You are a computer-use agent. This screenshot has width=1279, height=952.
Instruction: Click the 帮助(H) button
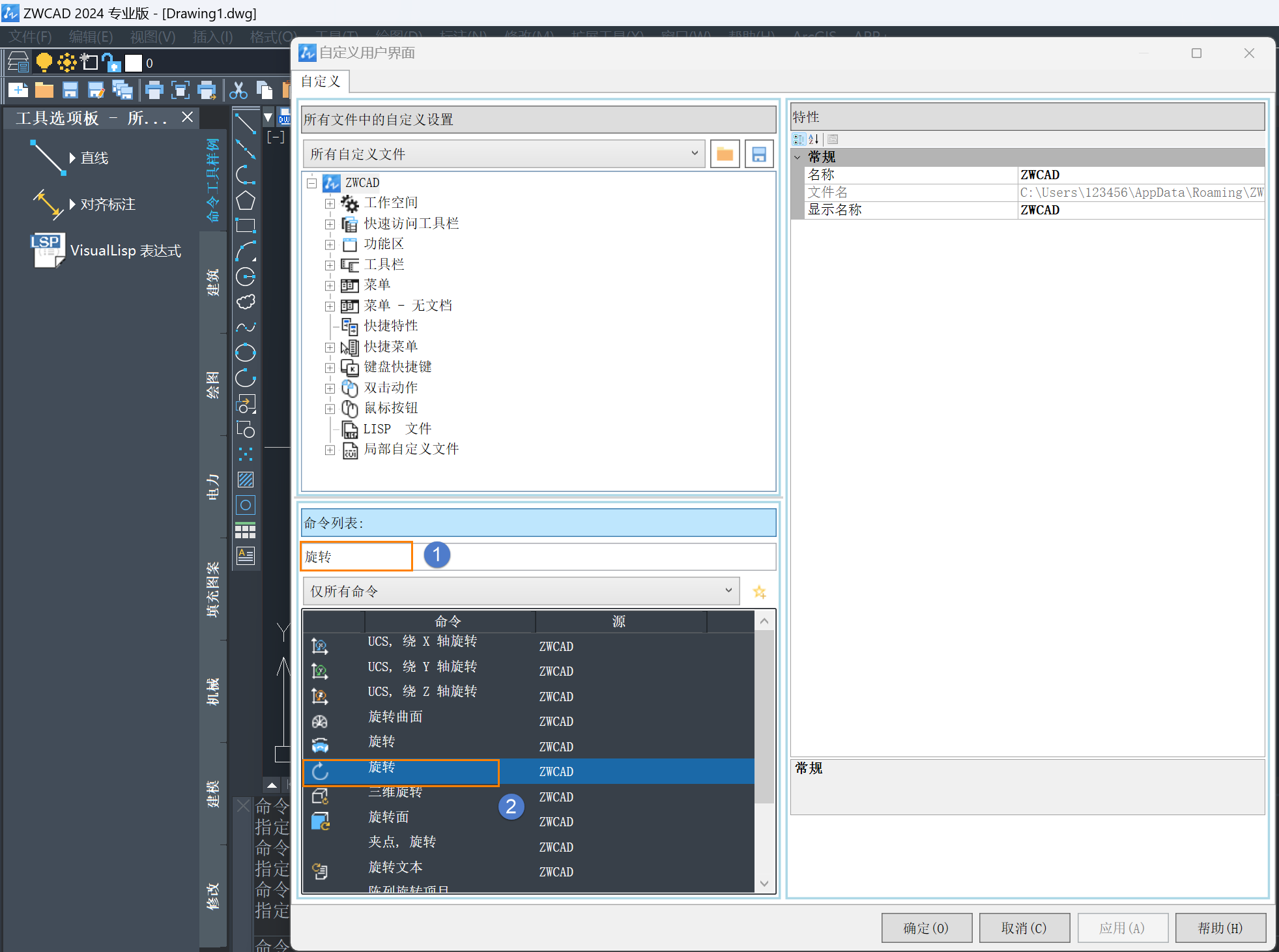1220,928
